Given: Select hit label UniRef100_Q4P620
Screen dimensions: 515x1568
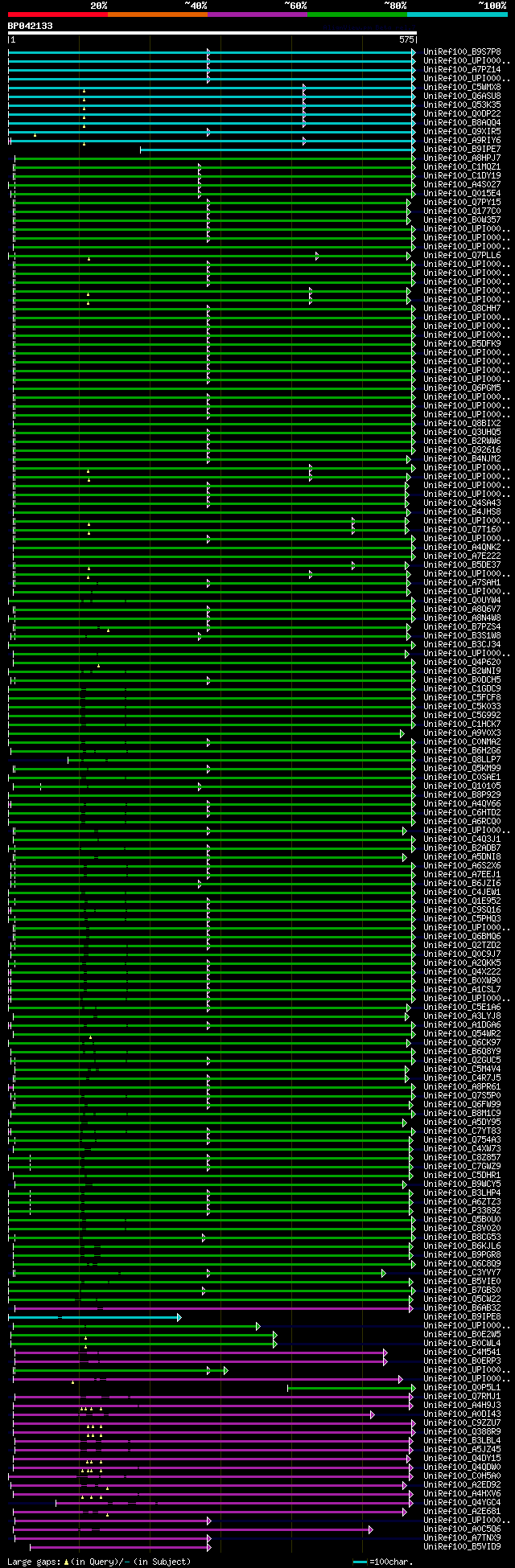Looking at the screenshot, I should [462, 663].
